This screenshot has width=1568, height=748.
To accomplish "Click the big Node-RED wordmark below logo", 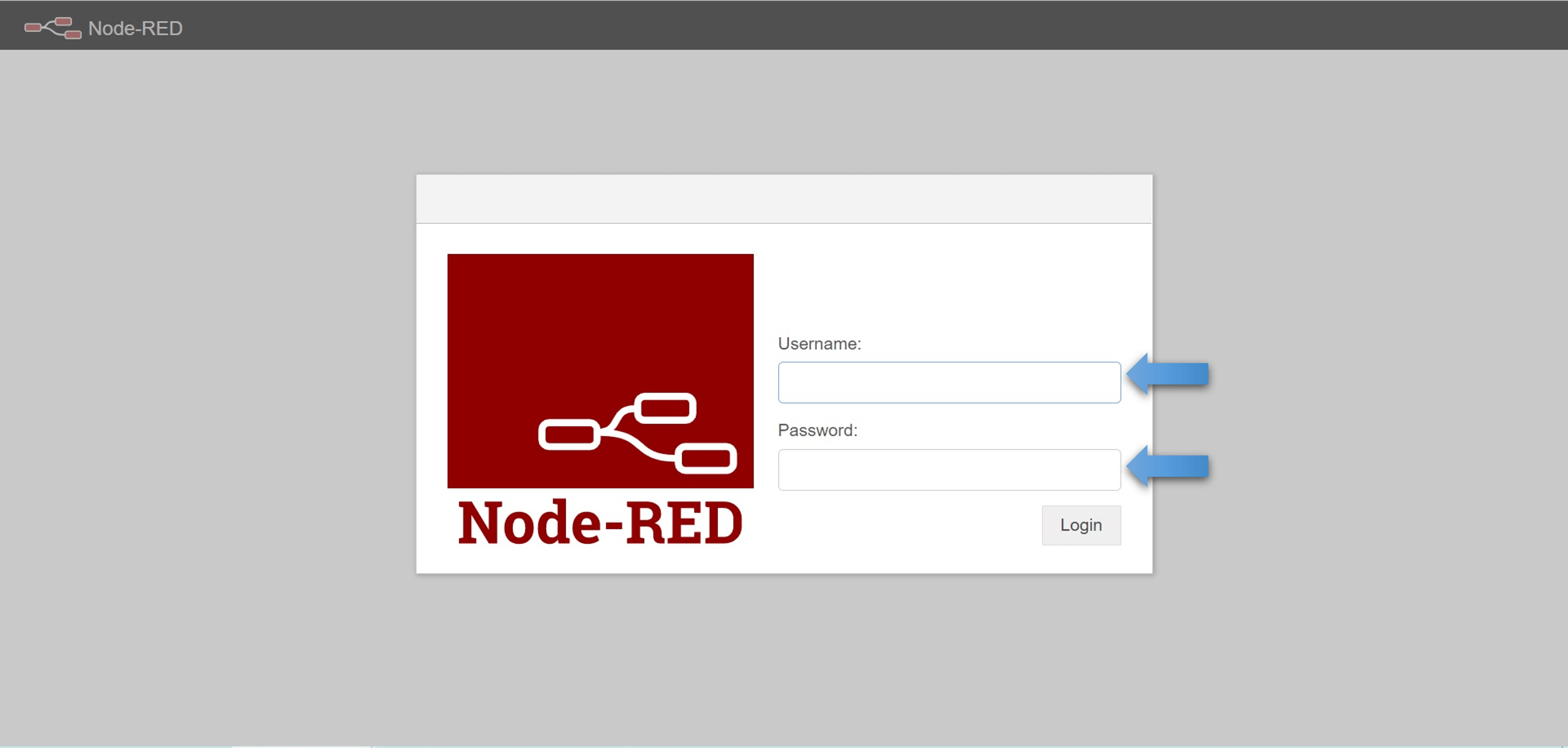I will pos(600,522).
